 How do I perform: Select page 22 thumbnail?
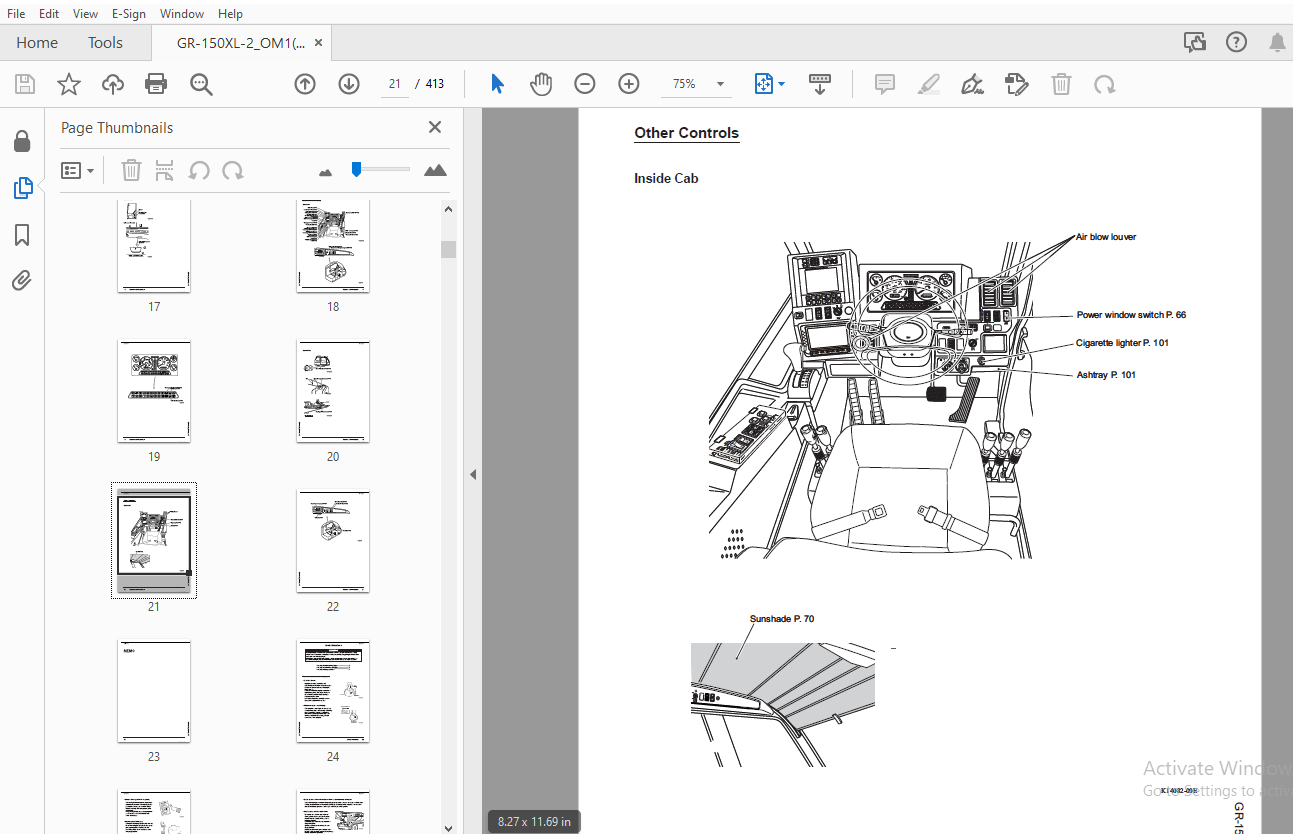tap(333, 541)
